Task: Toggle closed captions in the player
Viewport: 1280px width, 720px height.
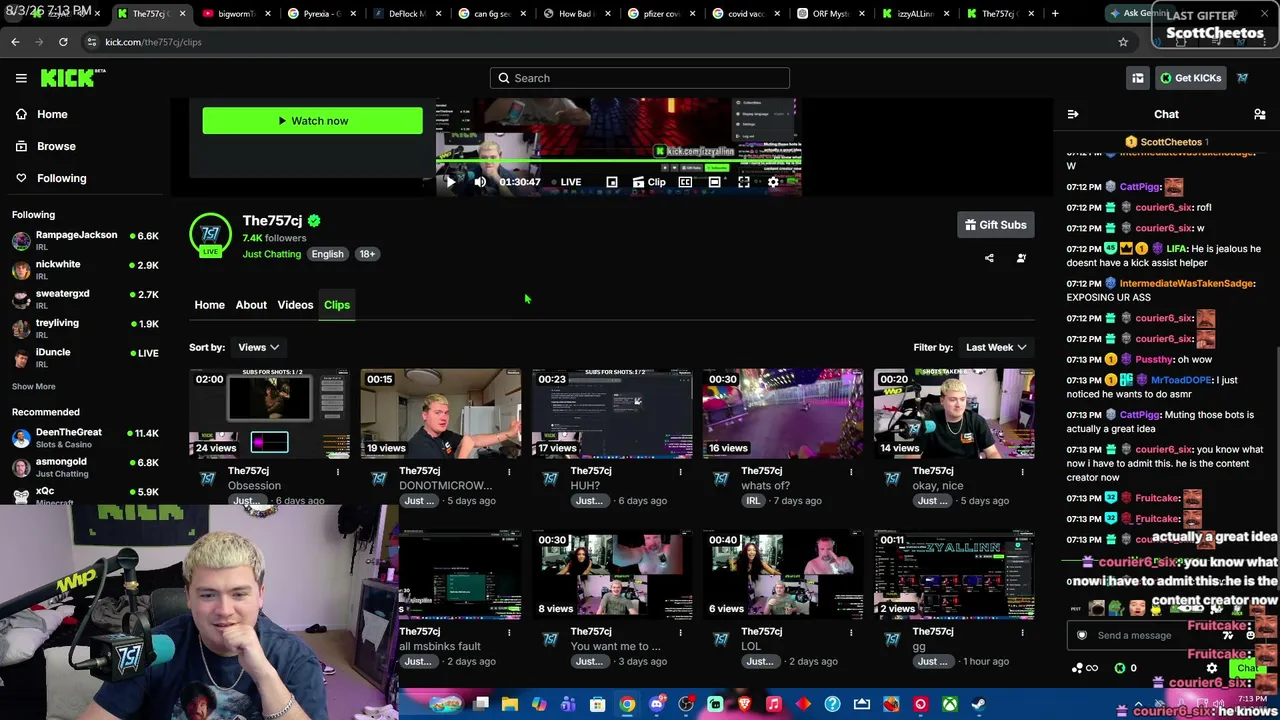Action: coord(685,182)
